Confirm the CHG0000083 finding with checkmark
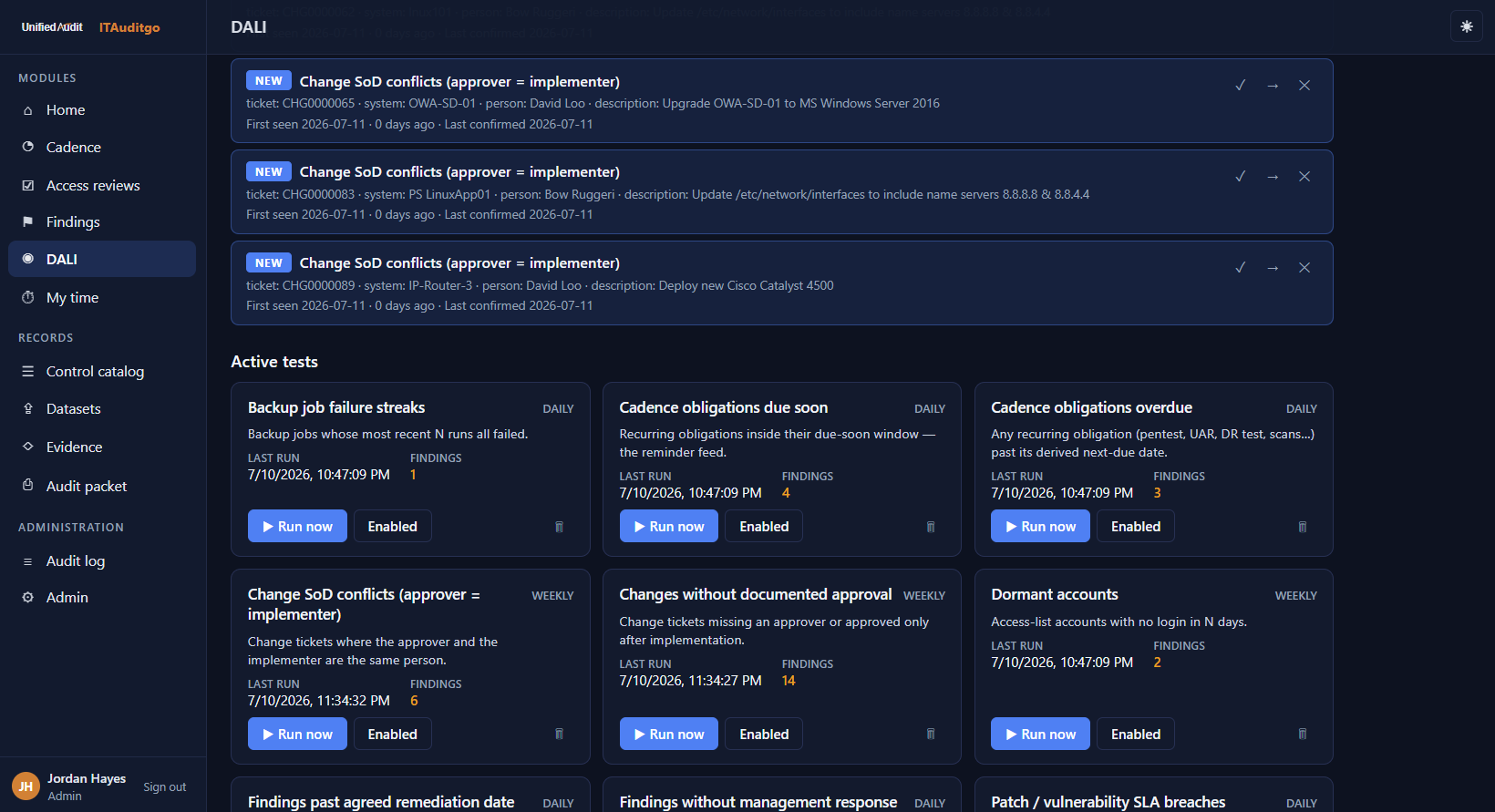 pyautogui.click(x=1241, y=176)
